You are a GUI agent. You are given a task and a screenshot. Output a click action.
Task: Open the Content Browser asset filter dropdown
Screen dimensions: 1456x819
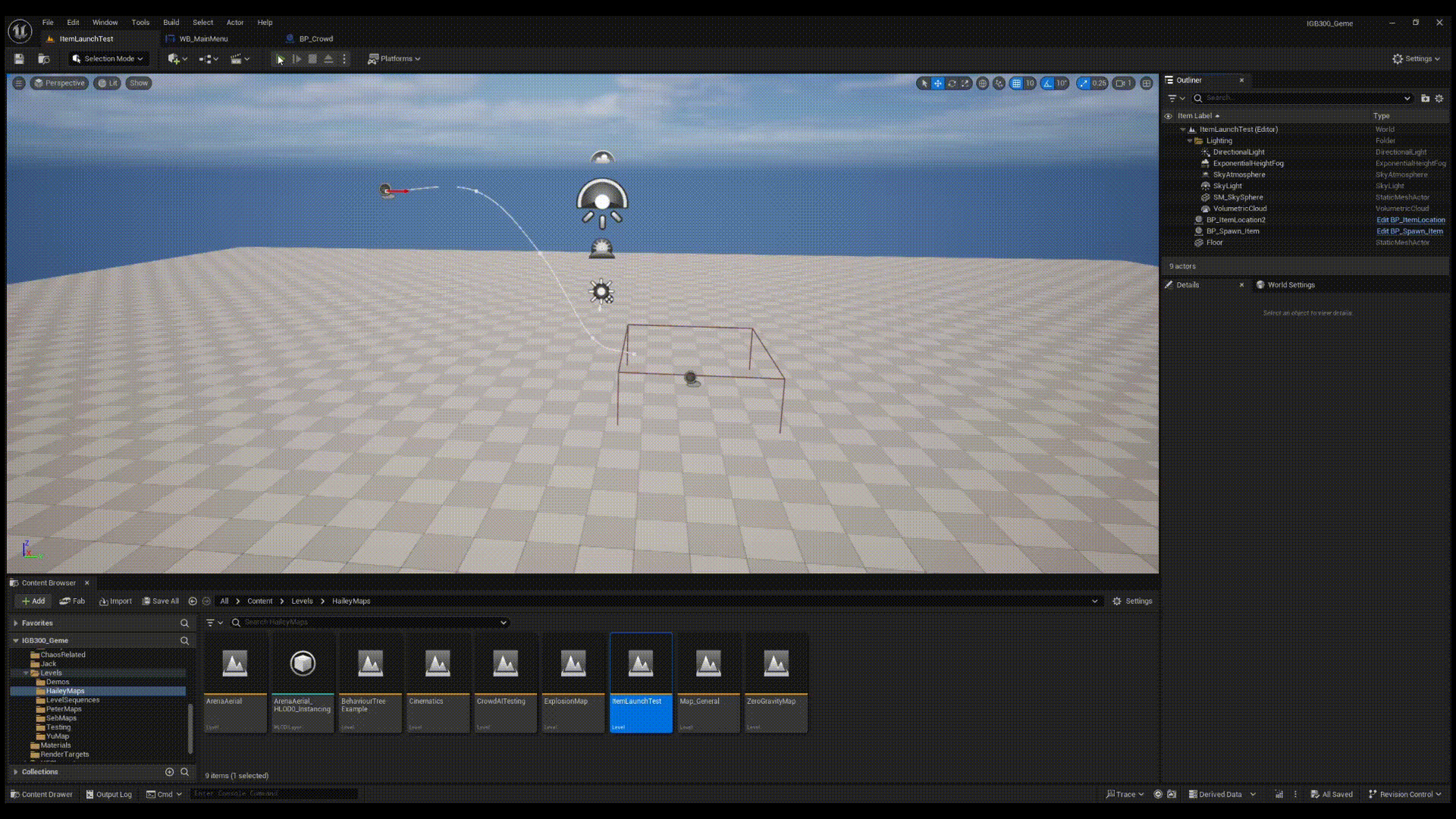click(x=215, y=623)
